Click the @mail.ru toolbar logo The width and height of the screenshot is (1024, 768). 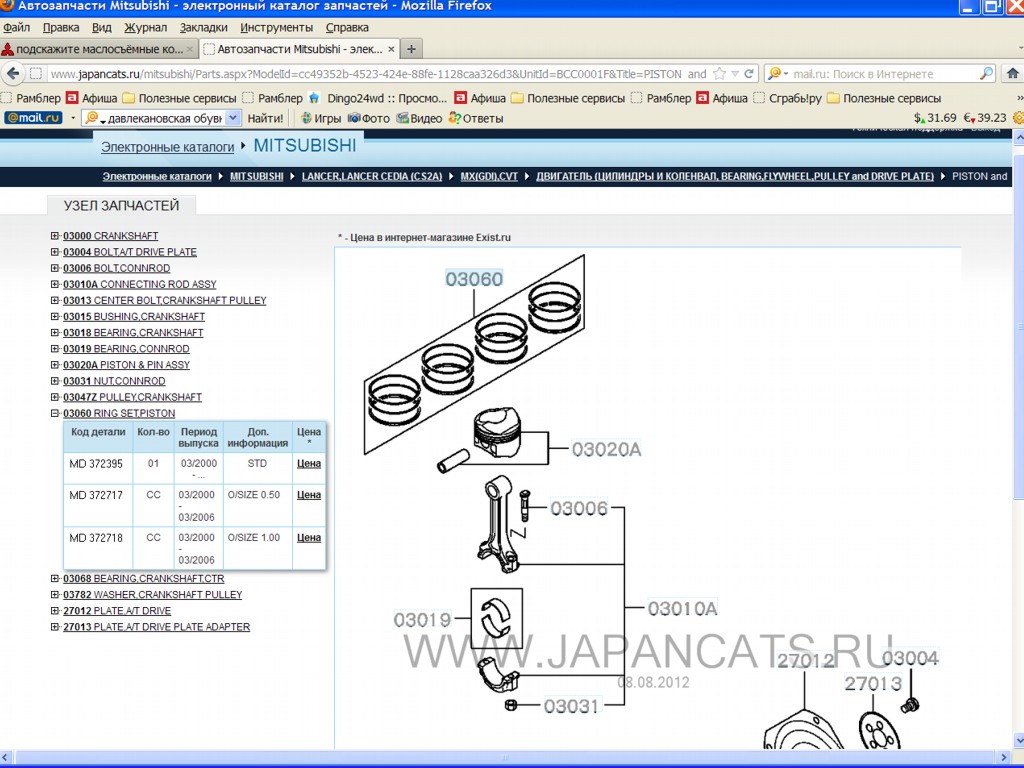pos(33,118)
